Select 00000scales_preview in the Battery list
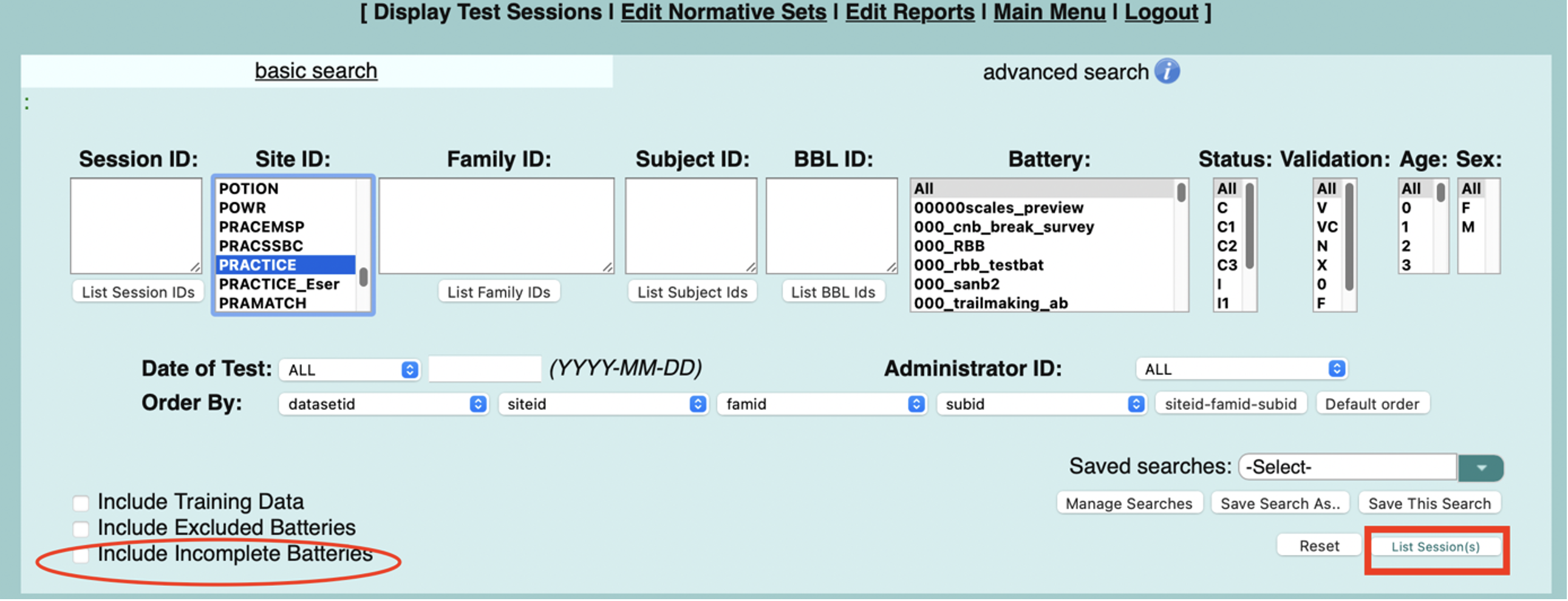Image resolution: width=1568 pixels, height=601 pixels. pos(1043,208)
